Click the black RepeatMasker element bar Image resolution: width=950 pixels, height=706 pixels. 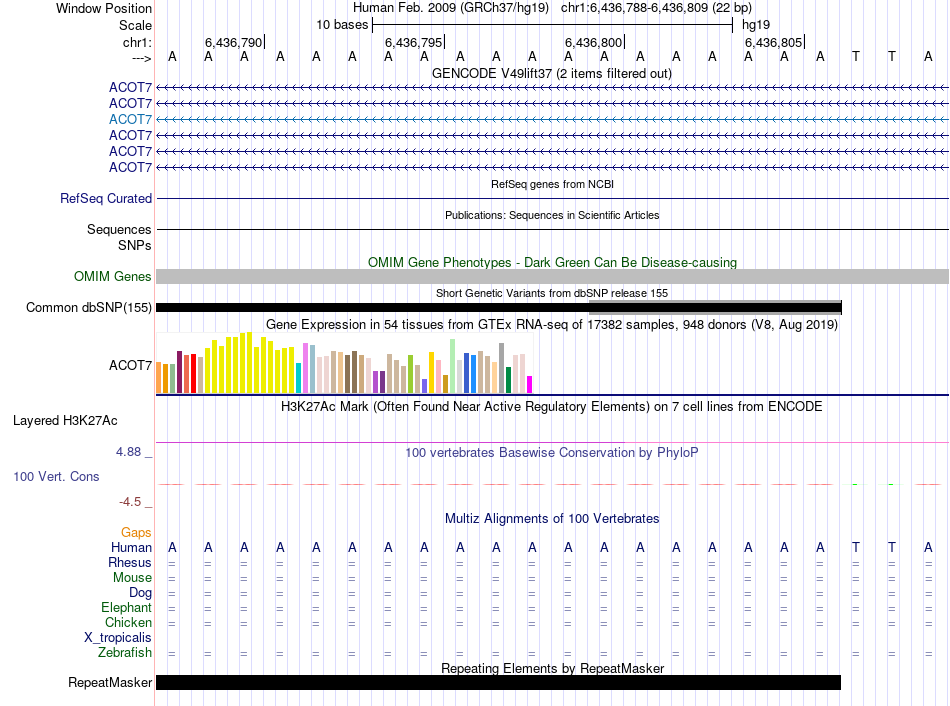click(498, 683)
